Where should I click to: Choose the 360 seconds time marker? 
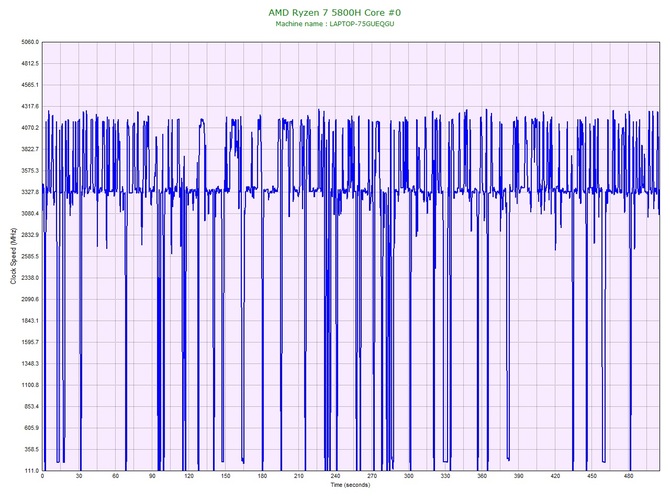[x=482, y=477]
